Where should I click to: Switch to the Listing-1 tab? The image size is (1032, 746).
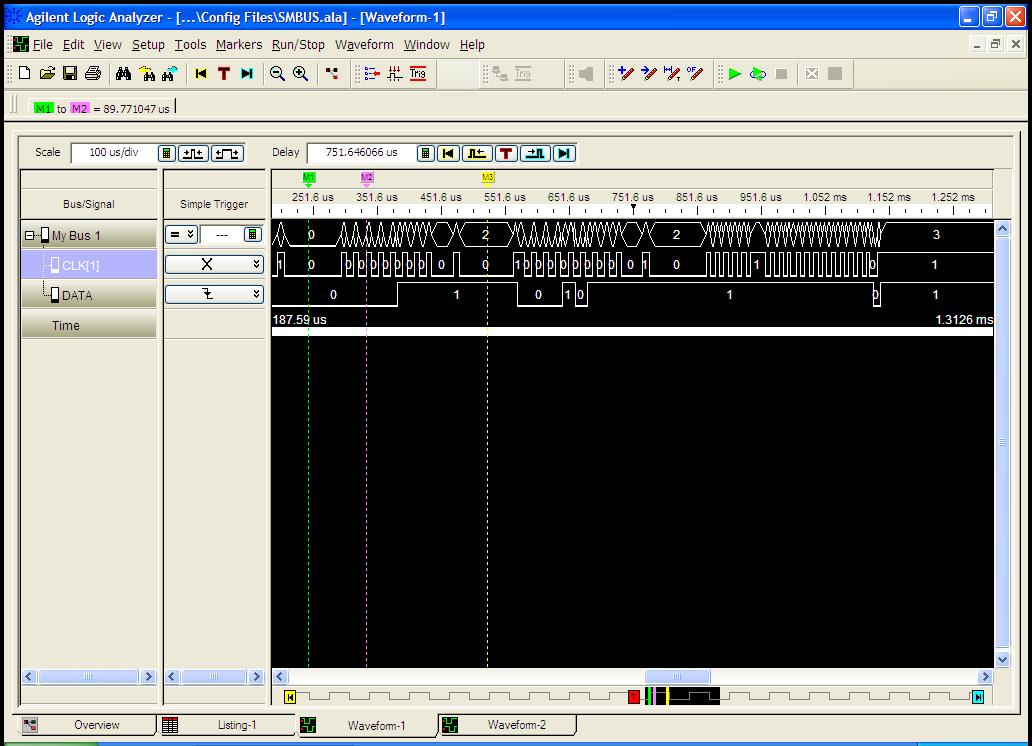pyautogui.click(x=236, y=725)
